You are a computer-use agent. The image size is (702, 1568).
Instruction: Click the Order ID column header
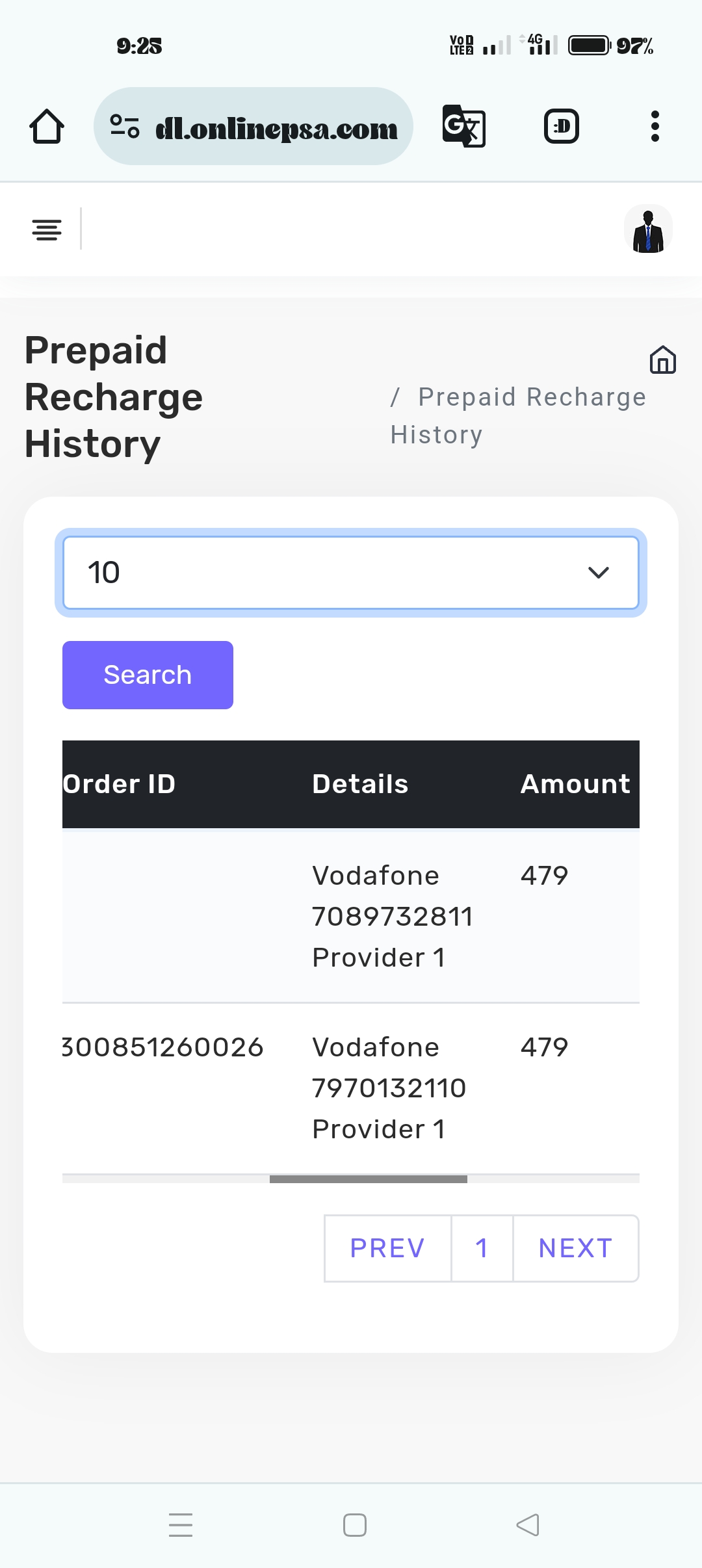coord(120,784)
